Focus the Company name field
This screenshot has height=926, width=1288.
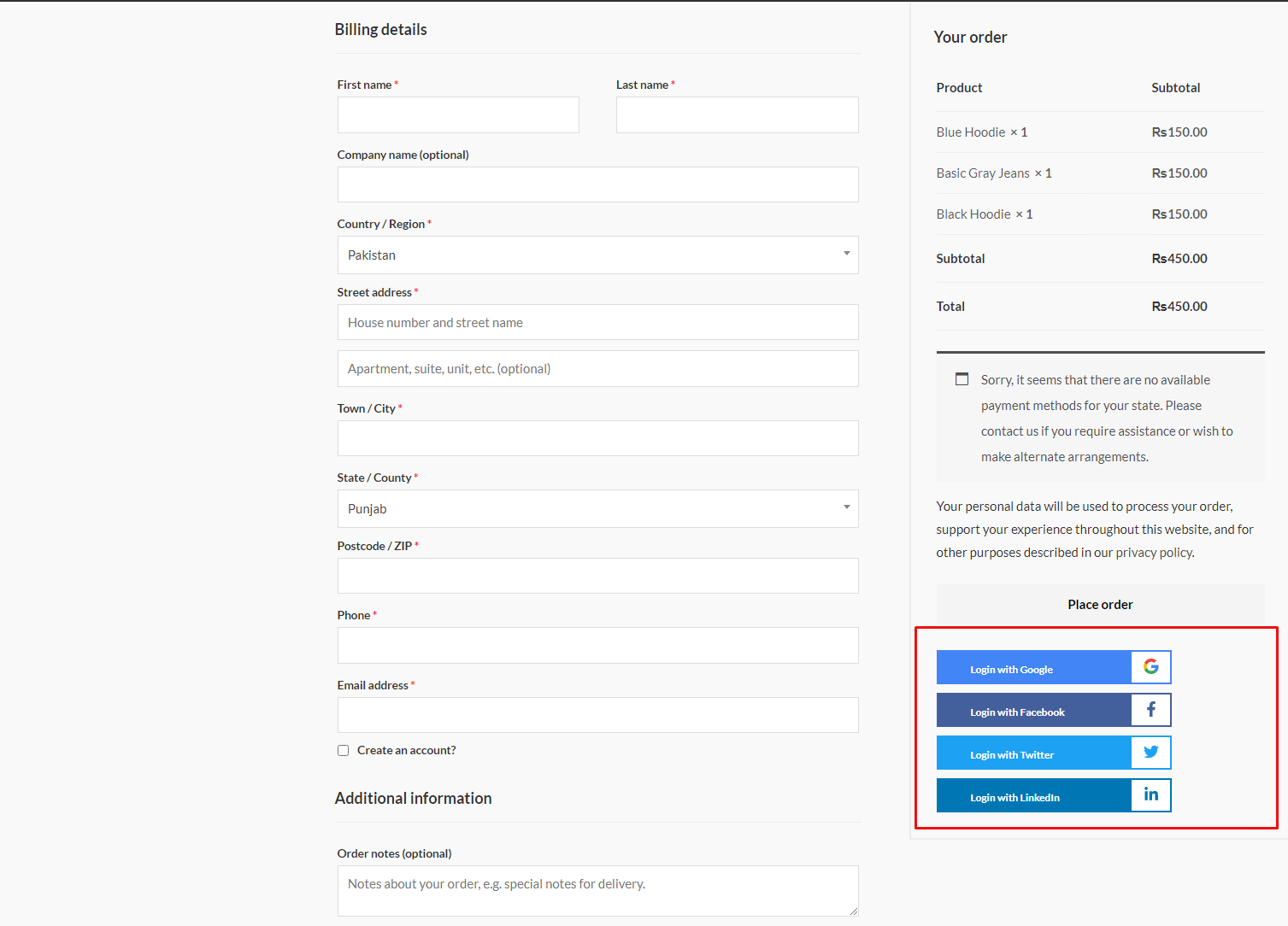pyautogui.click(x=597, y=185)
